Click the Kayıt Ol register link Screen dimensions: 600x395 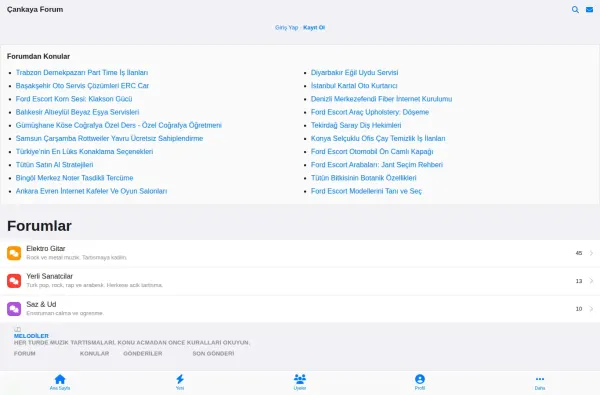point(314,28)
